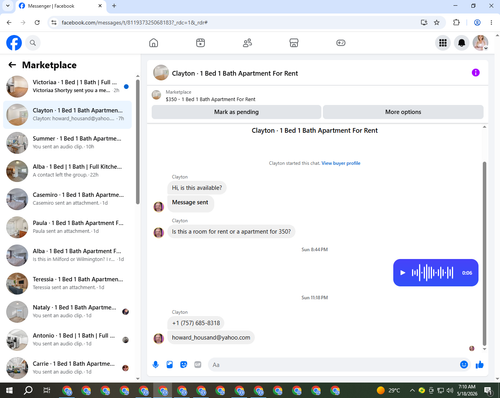This screenshot has width=500, height=398.
Task: Focus the Aa message input field
Action: (x=333, y=365)
